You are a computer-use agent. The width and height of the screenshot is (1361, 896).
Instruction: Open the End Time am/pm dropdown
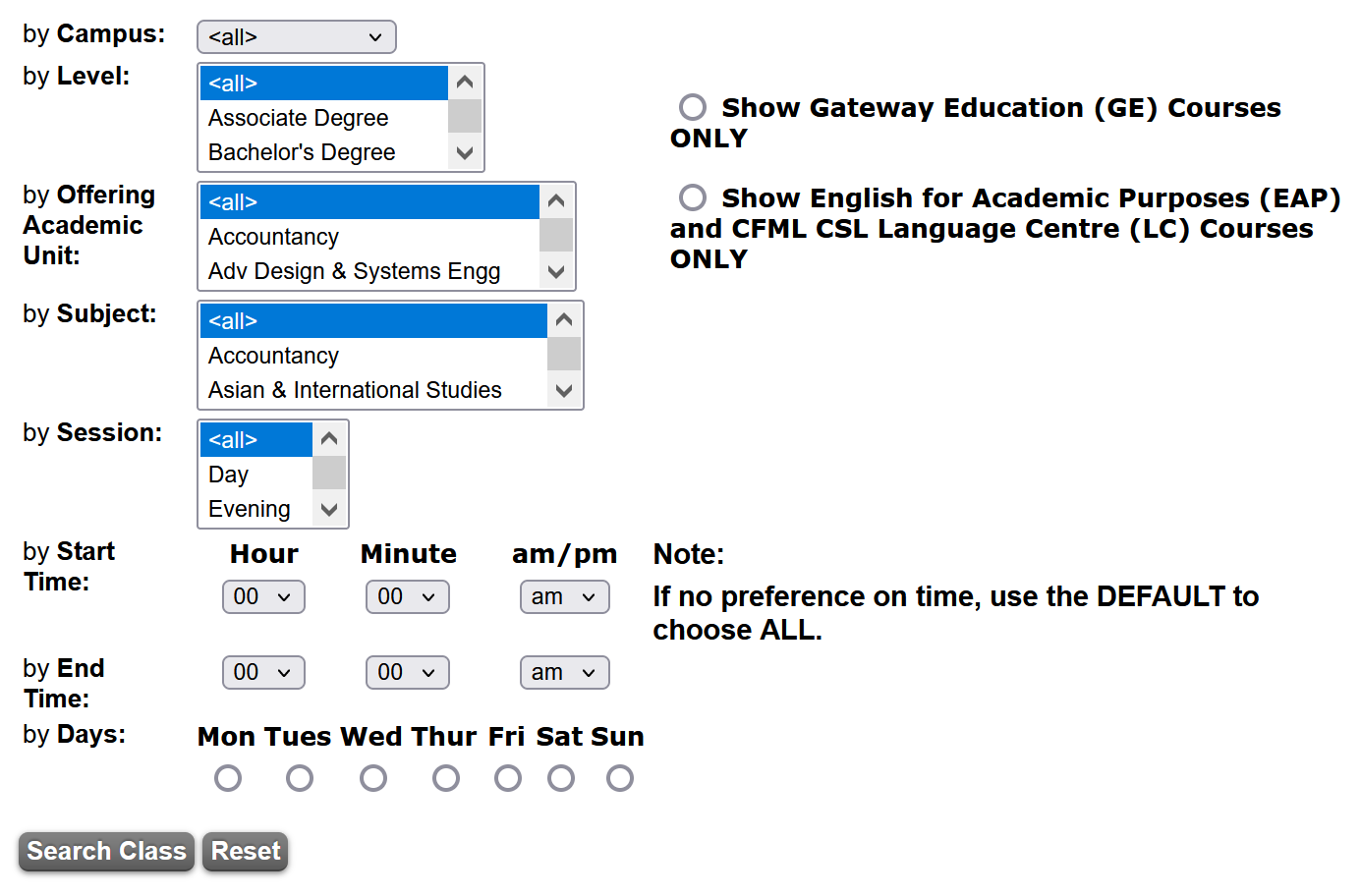point(564,672)
